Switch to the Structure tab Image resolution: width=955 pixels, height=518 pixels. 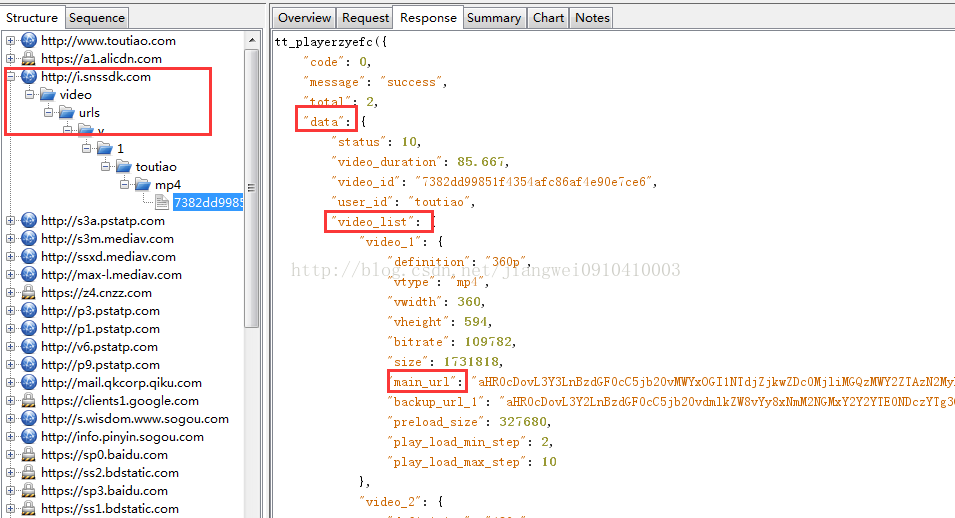click(x=32, y=18)
